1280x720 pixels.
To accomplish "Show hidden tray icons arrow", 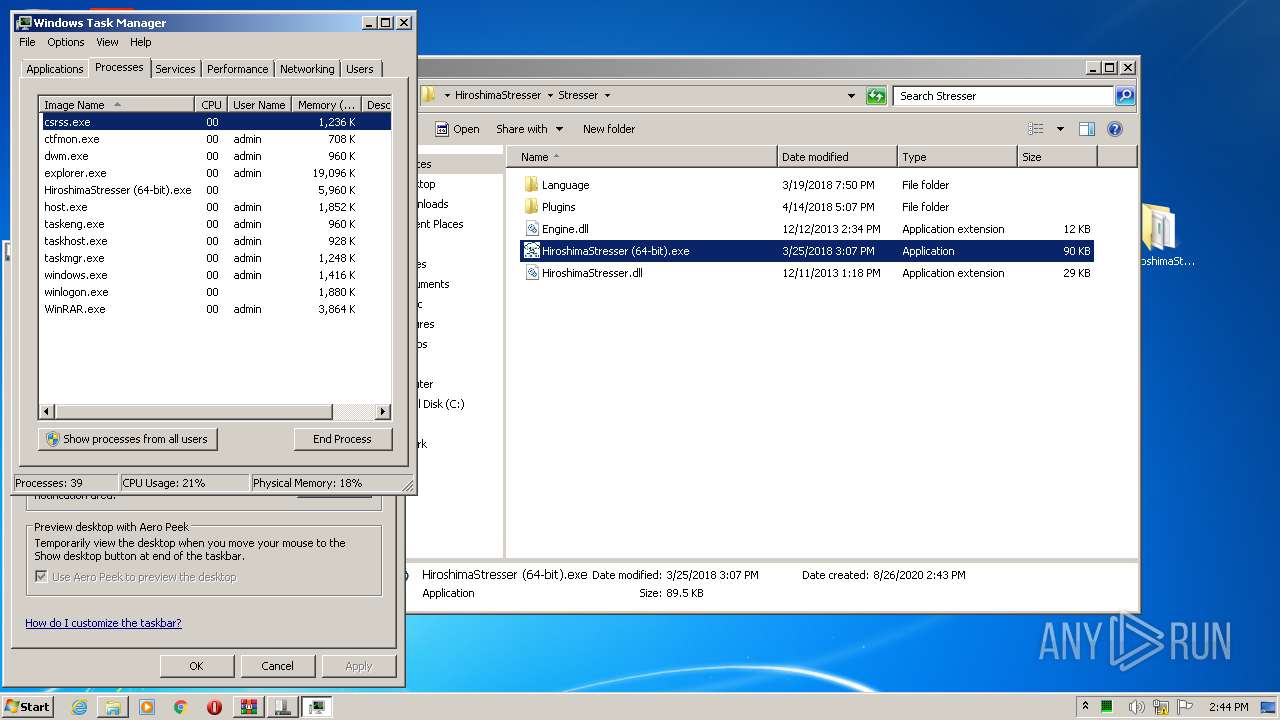I will [x=1086, y=707].
